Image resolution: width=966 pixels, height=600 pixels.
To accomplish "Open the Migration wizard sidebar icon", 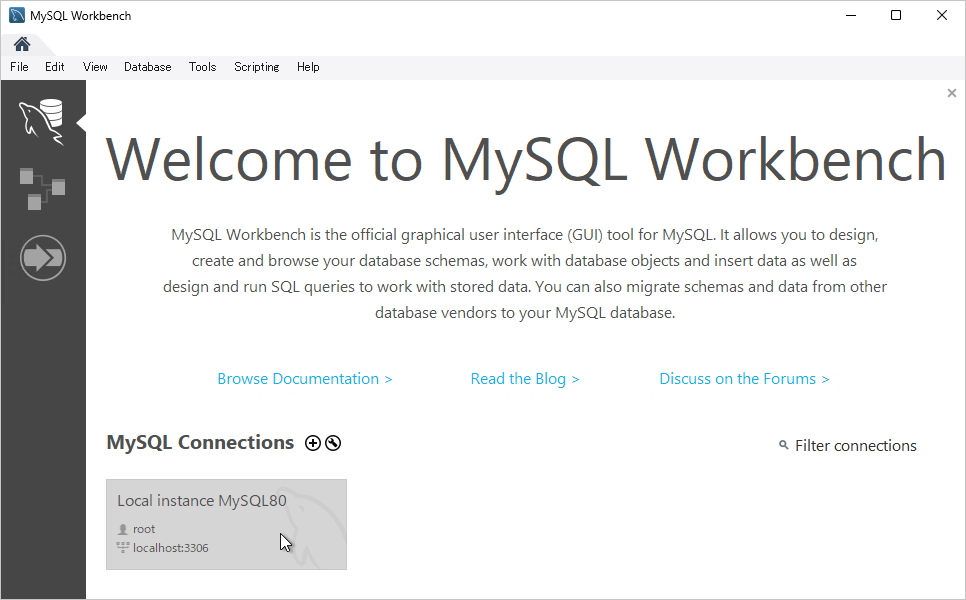I will coord(43,257).
